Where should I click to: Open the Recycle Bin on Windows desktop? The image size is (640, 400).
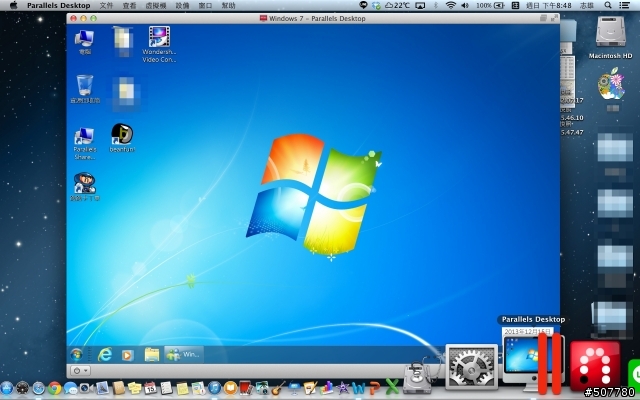click(x=85, y=89)
